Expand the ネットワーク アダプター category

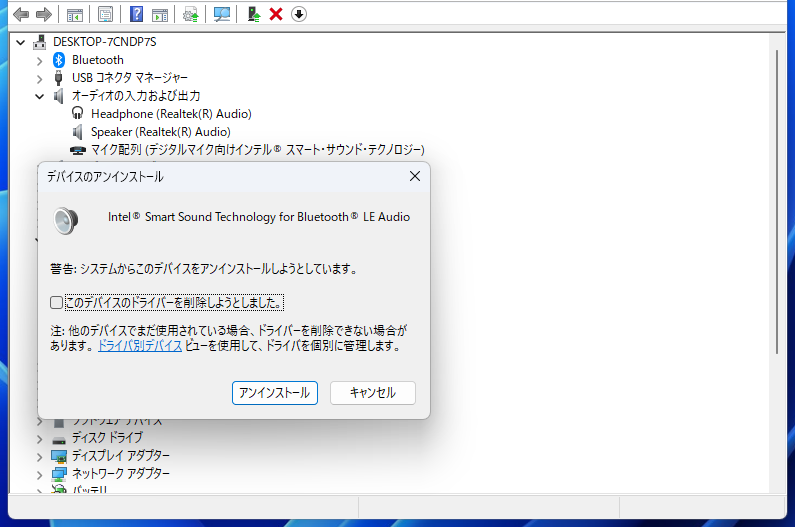click(x=40, y=475)
